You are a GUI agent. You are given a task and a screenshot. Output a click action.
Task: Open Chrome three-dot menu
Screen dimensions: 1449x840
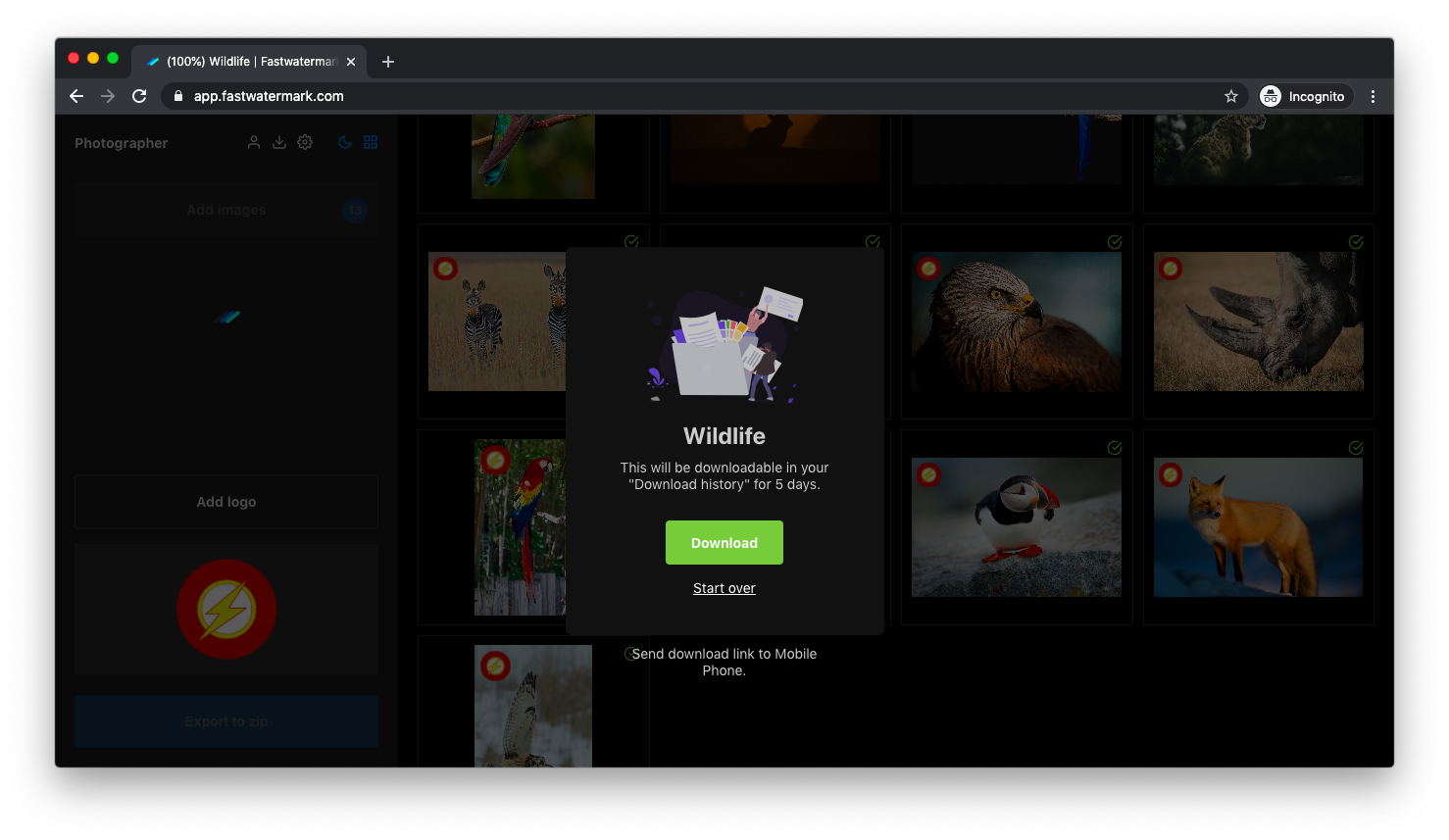coord(1373,96)
